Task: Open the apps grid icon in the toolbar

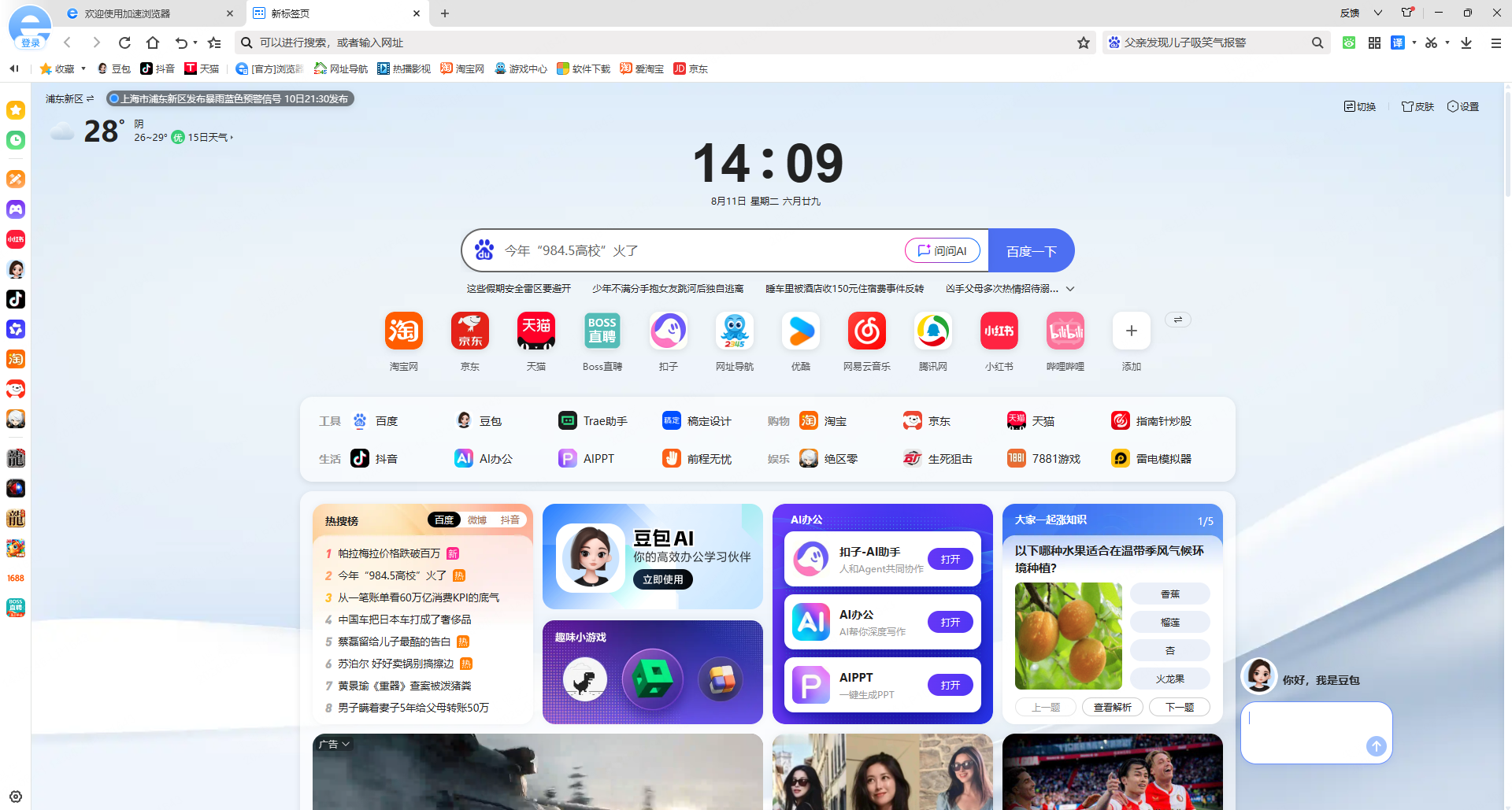Action: click(1374, 43)
